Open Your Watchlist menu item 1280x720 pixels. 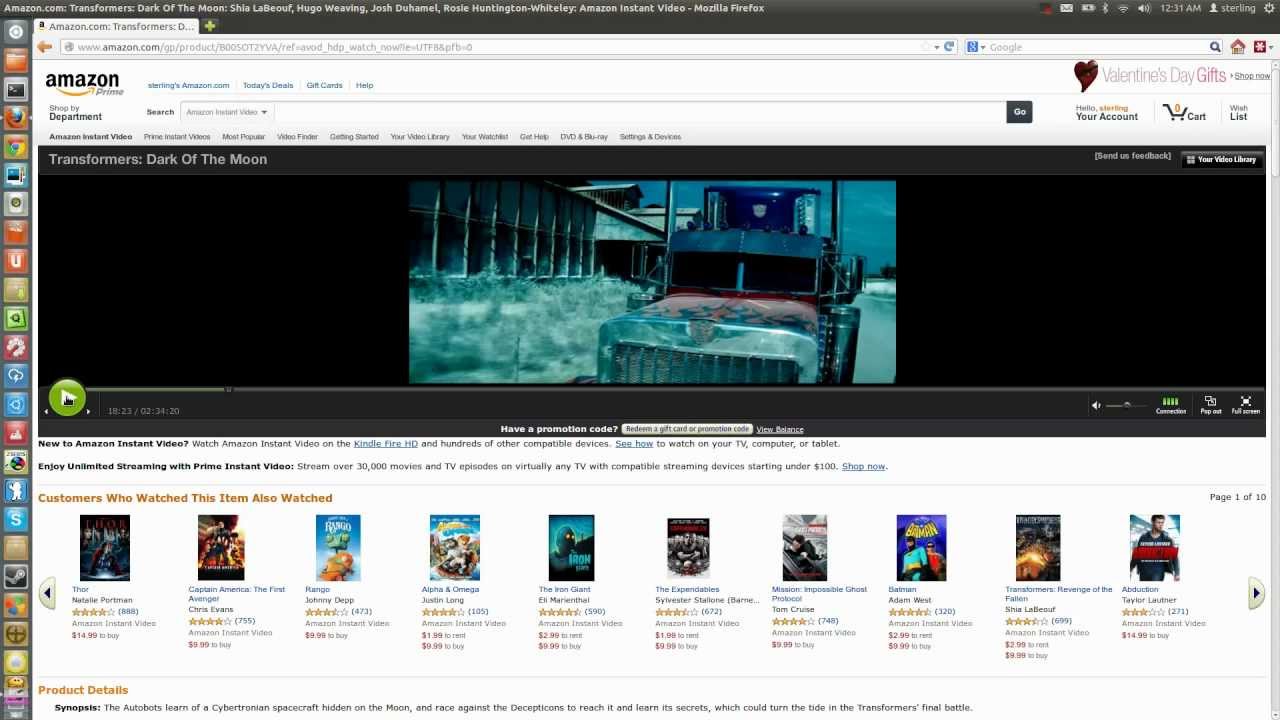pyautogui.click(x=485, y=137)
